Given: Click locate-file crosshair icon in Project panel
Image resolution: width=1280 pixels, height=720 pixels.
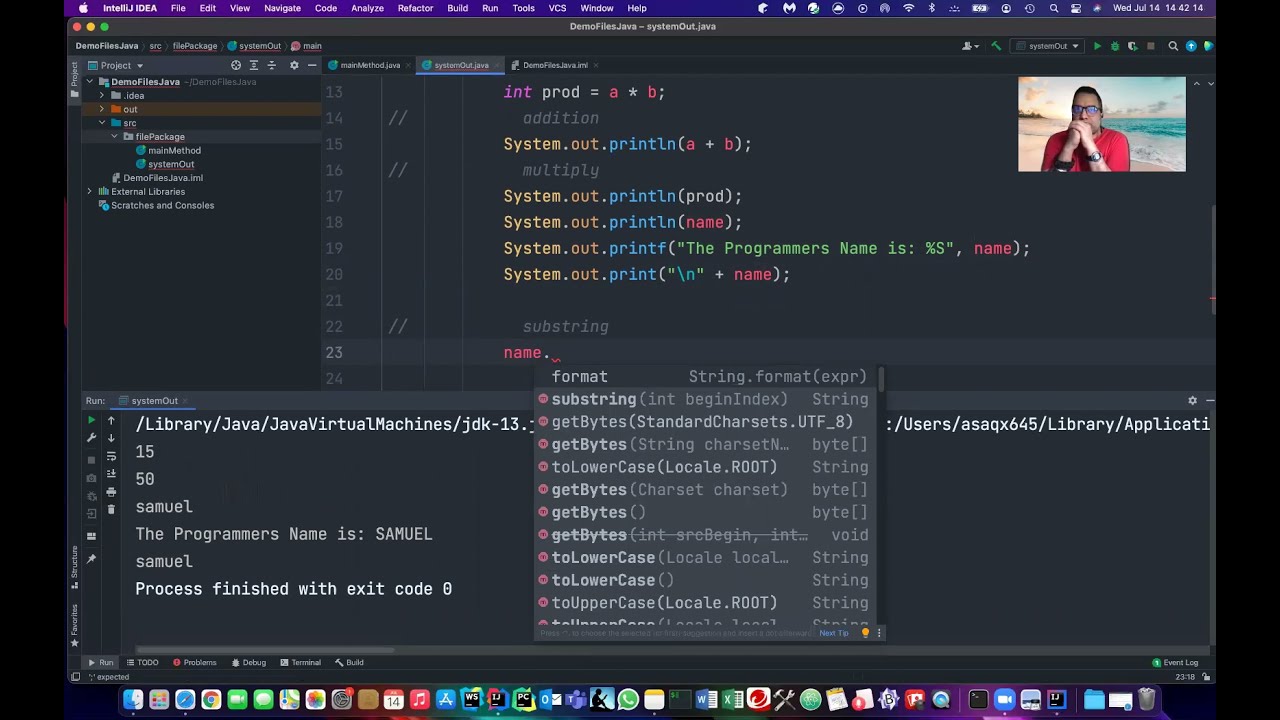Looking at the screenshot, I should point(236,65).
